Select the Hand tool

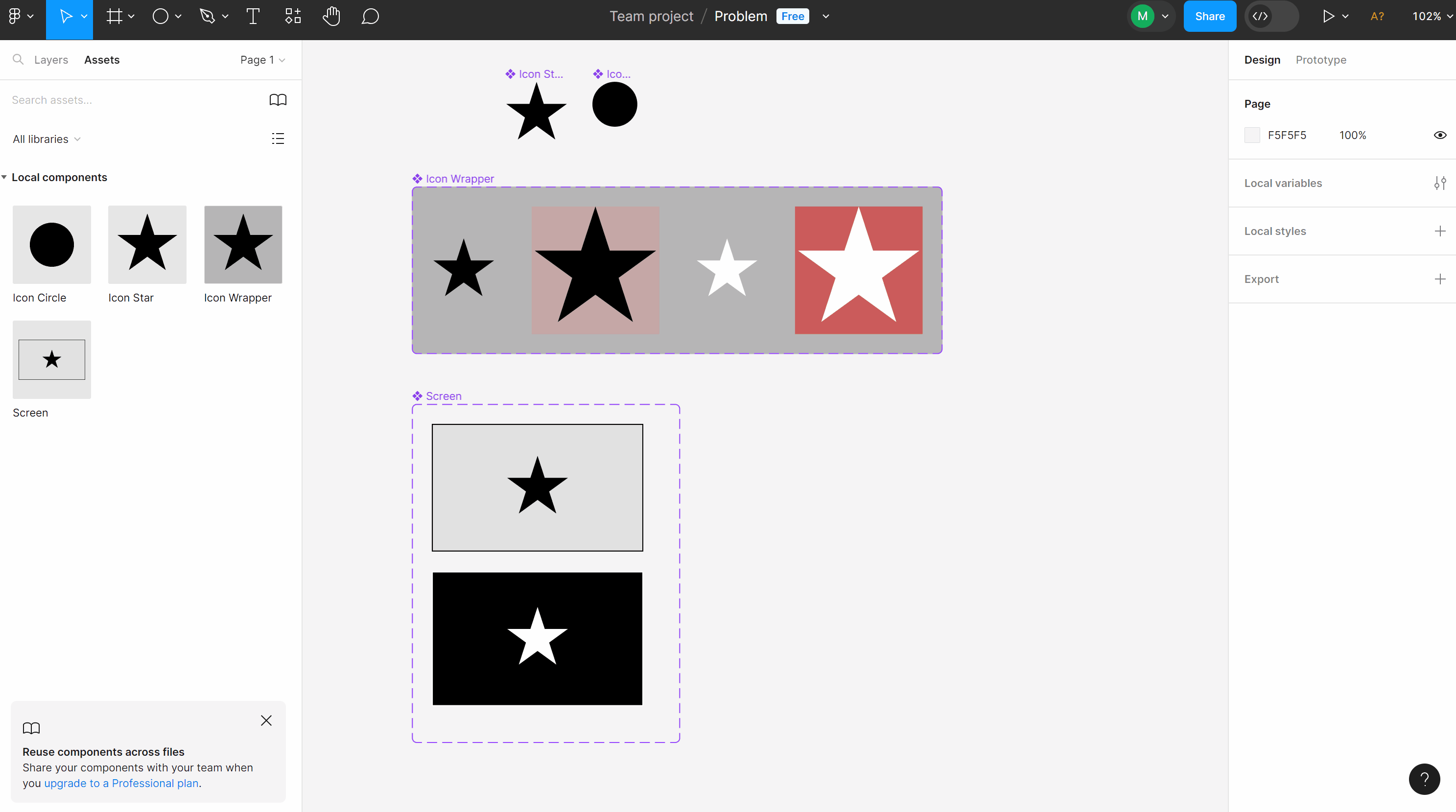click(x=331, y=16)
